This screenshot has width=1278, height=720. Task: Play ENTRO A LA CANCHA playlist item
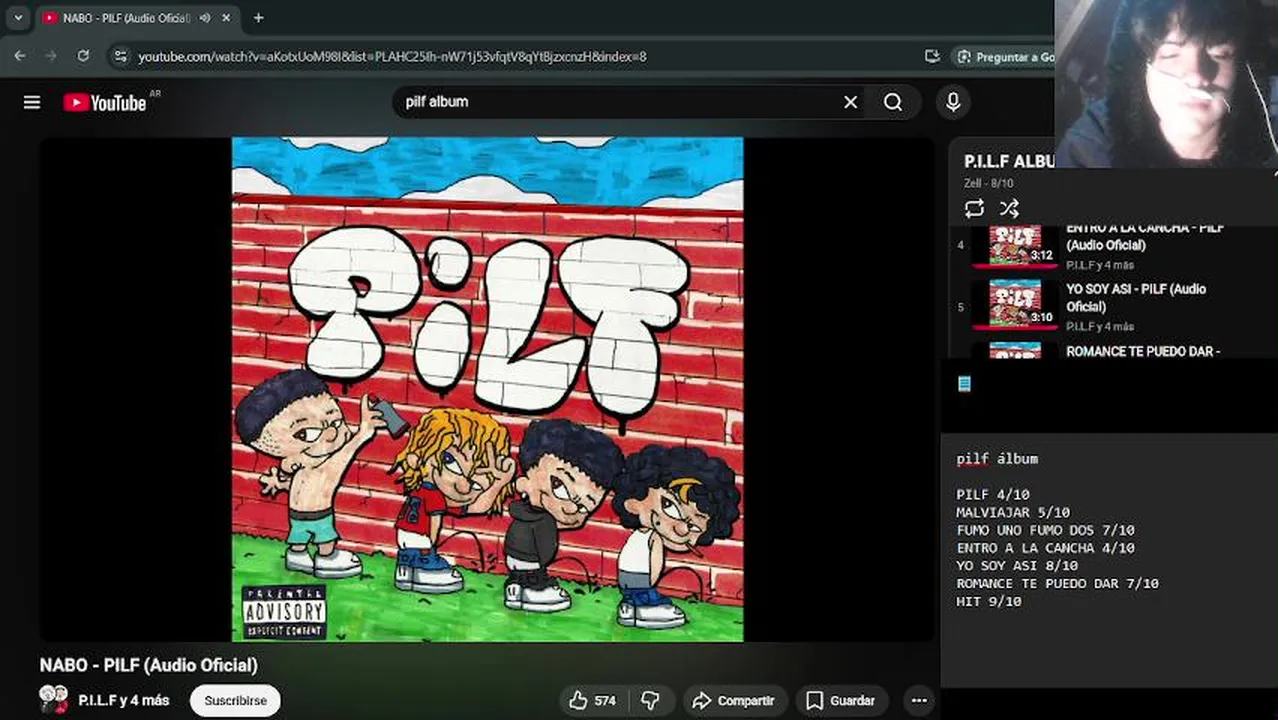(x=1145, y=237)
